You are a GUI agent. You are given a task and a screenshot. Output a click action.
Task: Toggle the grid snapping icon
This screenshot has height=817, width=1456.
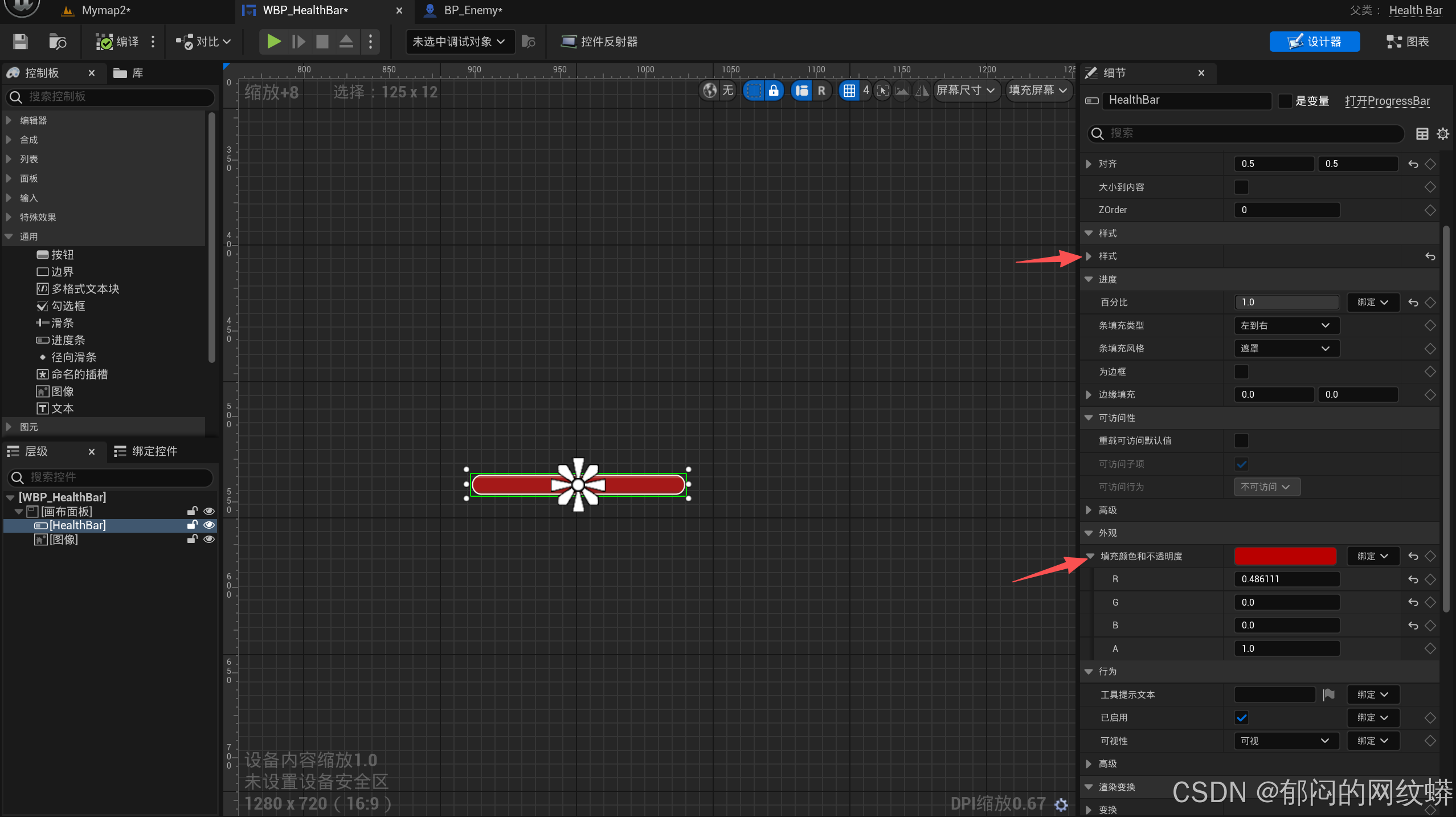click(x=849, y=91)
